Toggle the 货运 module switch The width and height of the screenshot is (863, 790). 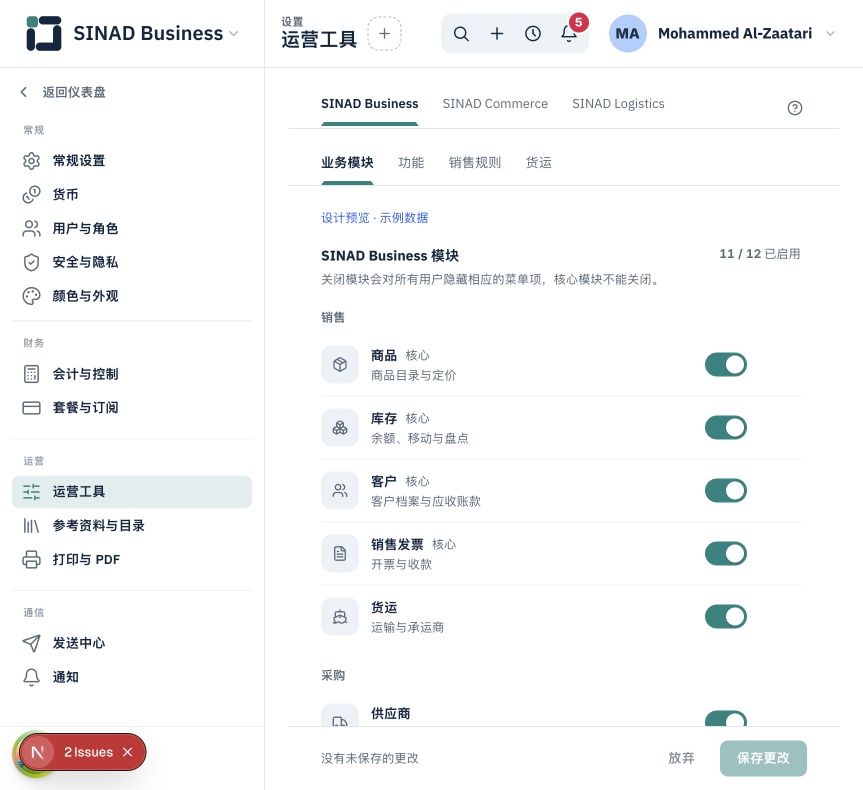[725, 617]
